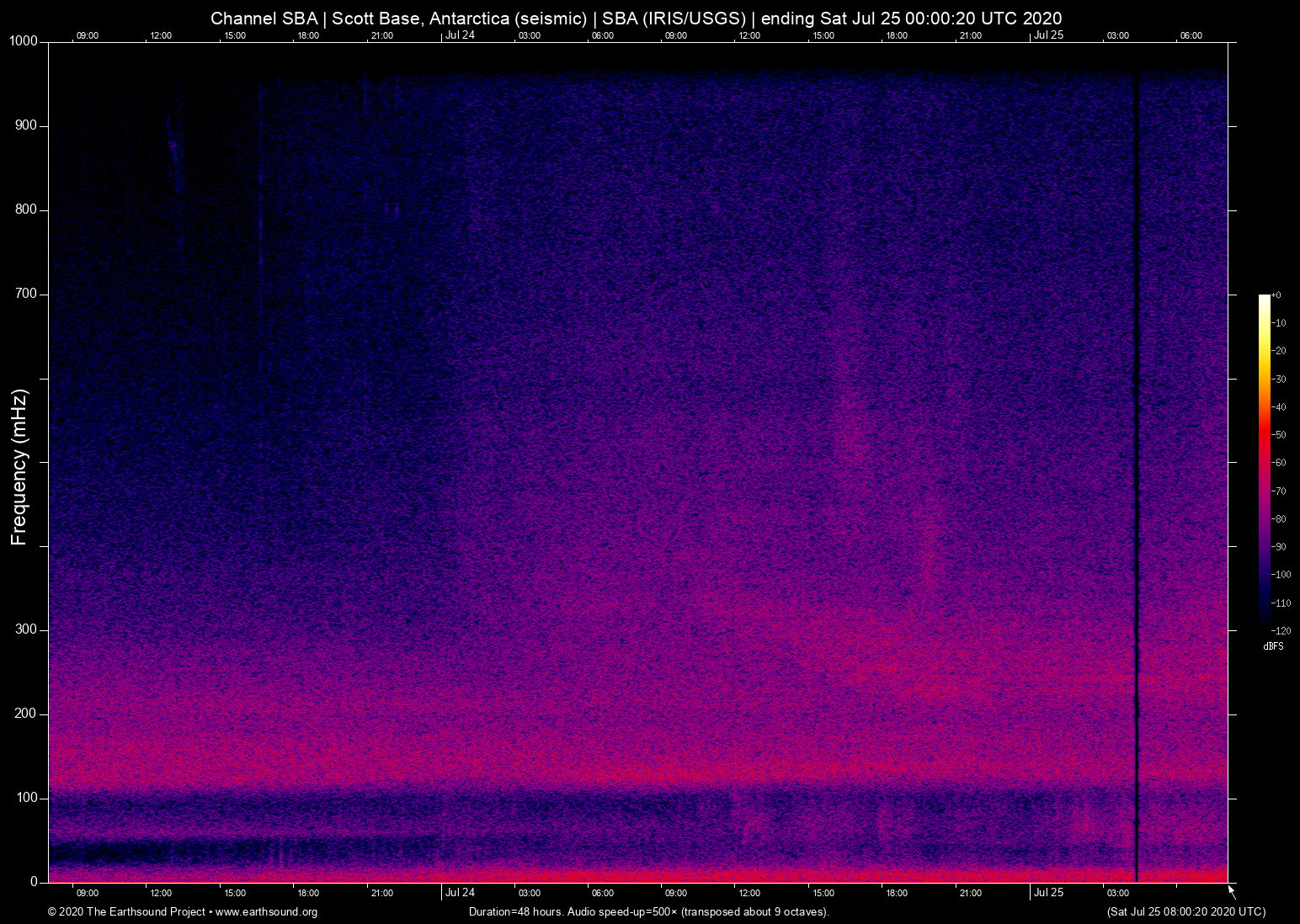Click the 900 mHz frequency marker

click(26, 125)
